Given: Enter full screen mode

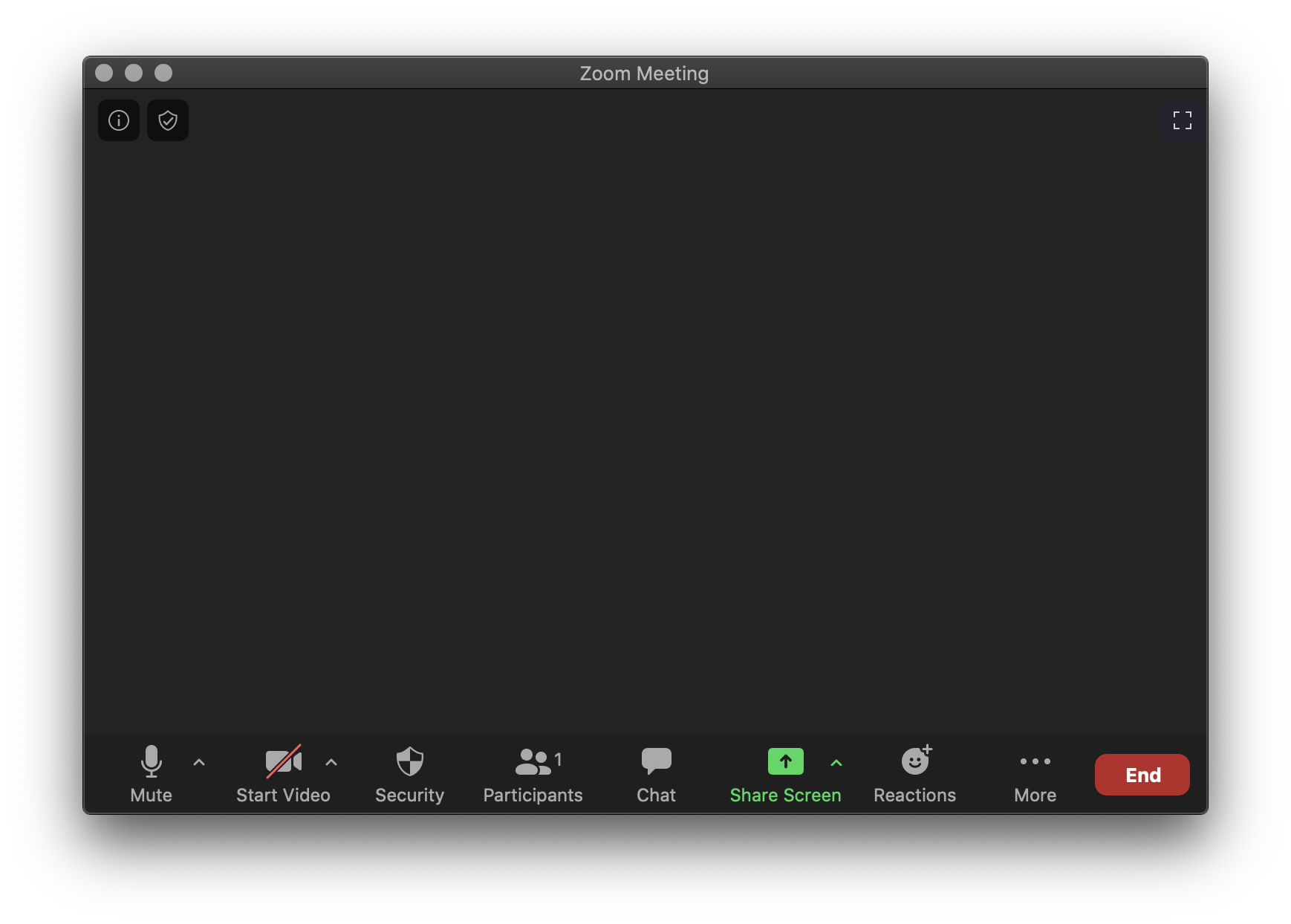Looking at the screenshot, I should coord(1182,120).
